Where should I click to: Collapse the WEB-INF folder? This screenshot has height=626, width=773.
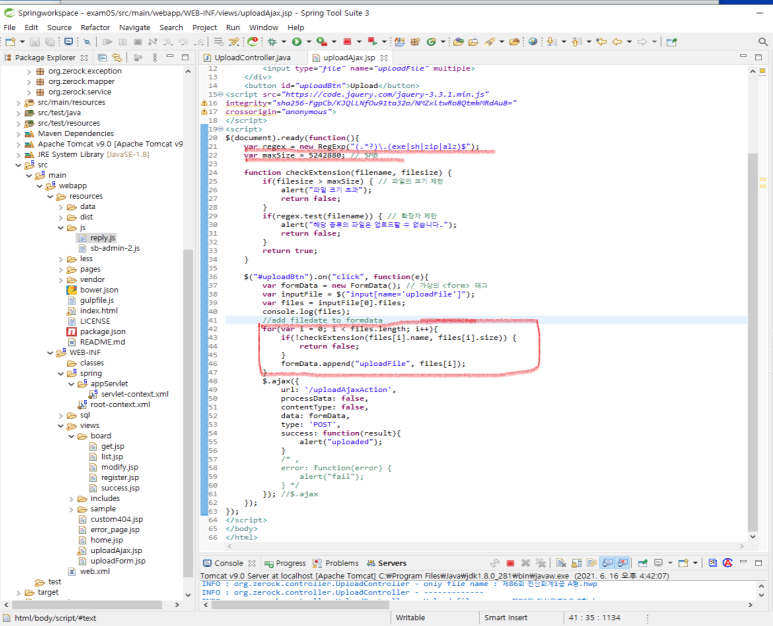tap(50, 353)
